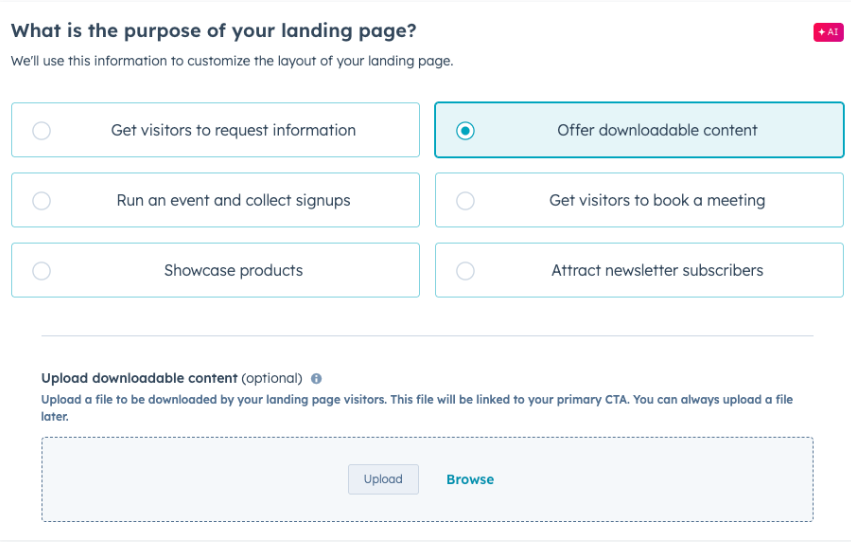Click the upload description helper text
Screen dimensions: 851x542
point(417,408)
